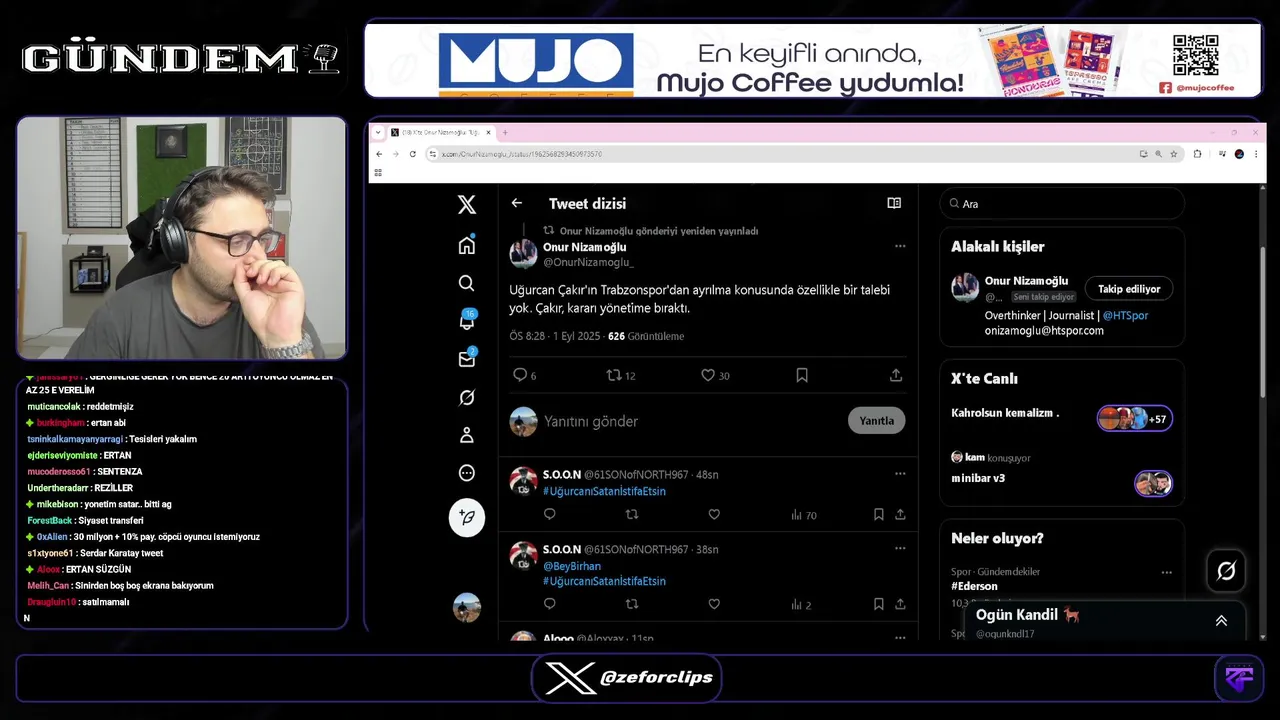The width and height of the screenshot is (1280, 720).
Task: Reload the page in browser toolbar
Action: tap(412, 154)
